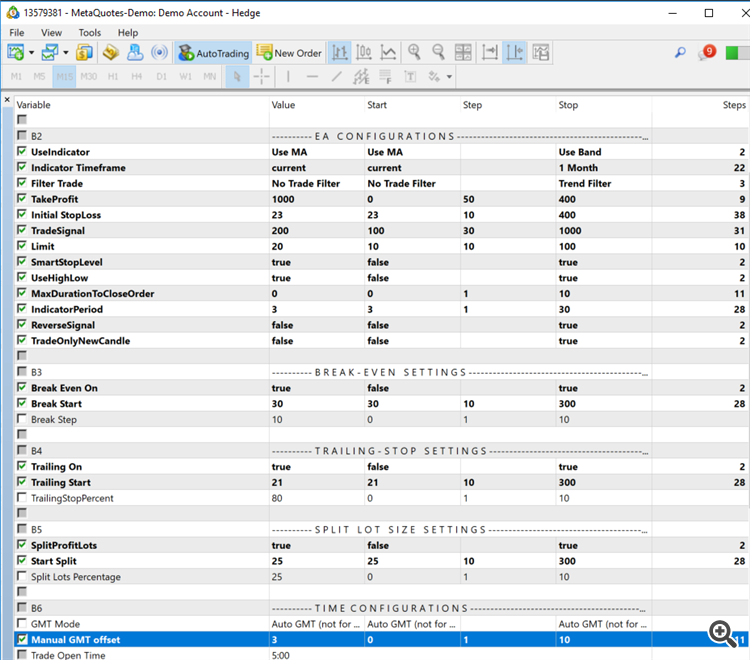Open the profiles dropdown arrow
Image resolution: width=750 pixels, height=660 pixels.
click(66, 53)
